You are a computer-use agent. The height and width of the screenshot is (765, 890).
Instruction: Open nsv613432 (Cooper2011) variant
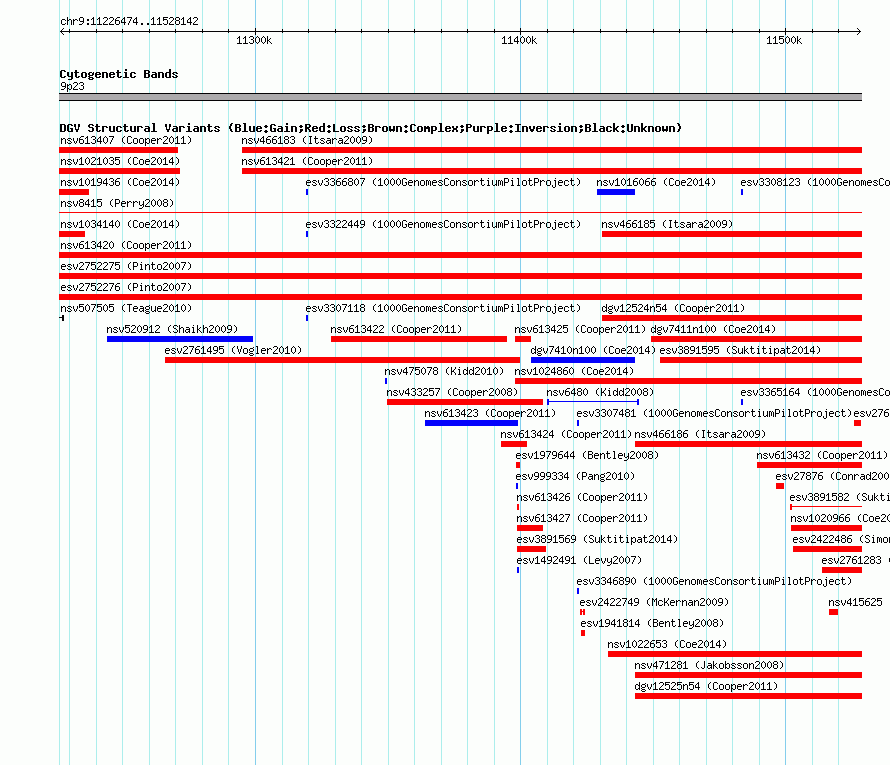pos(822,455)
